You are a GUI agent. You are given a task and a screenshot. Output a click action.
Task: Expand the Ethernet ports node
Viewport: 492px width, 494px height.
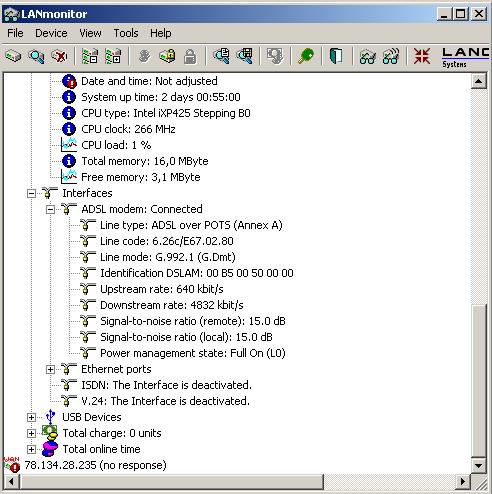pos(50,369)
